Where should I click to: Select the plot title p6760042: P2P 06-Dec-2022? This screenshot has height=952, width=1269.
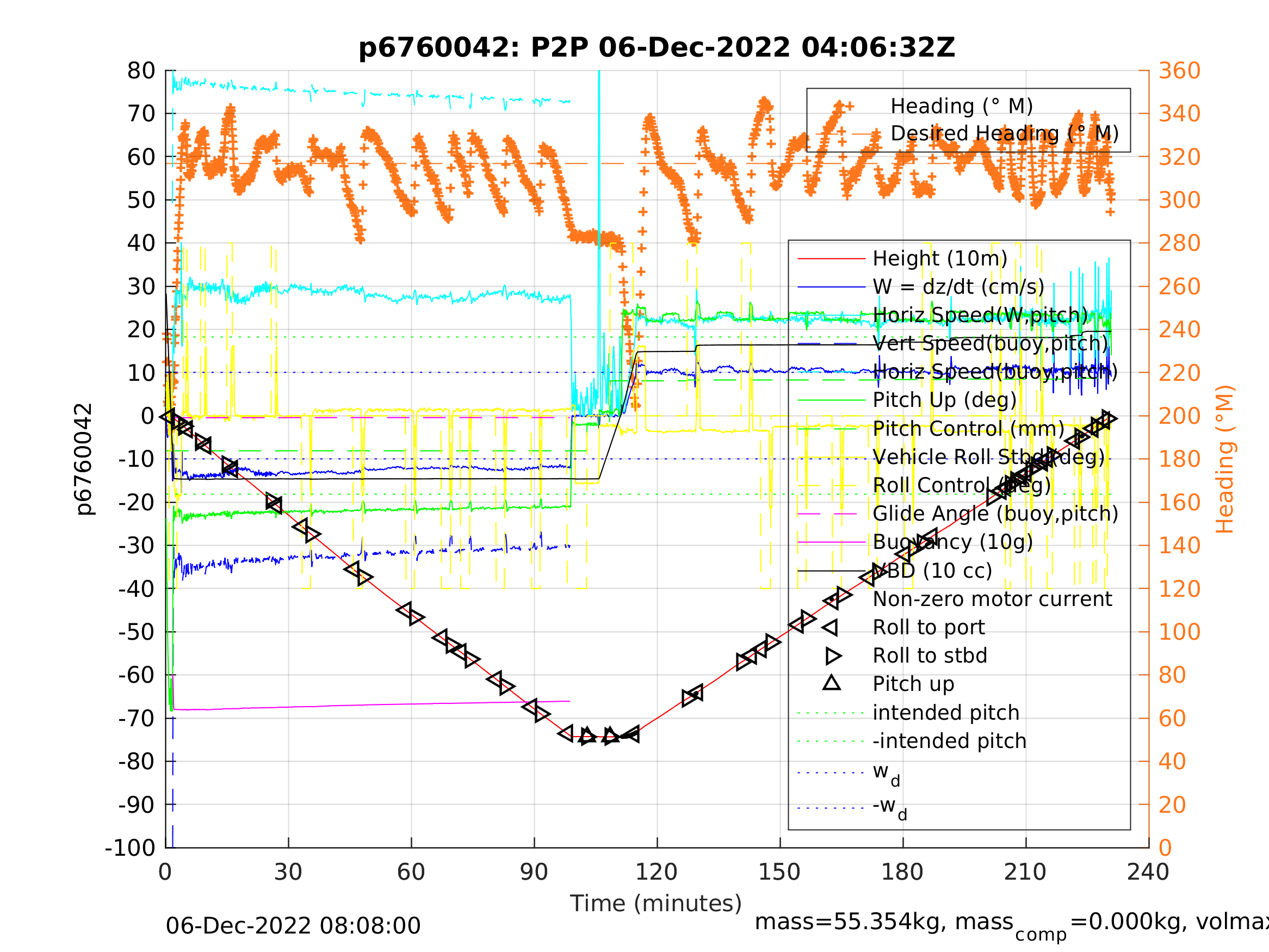point(657,48)
